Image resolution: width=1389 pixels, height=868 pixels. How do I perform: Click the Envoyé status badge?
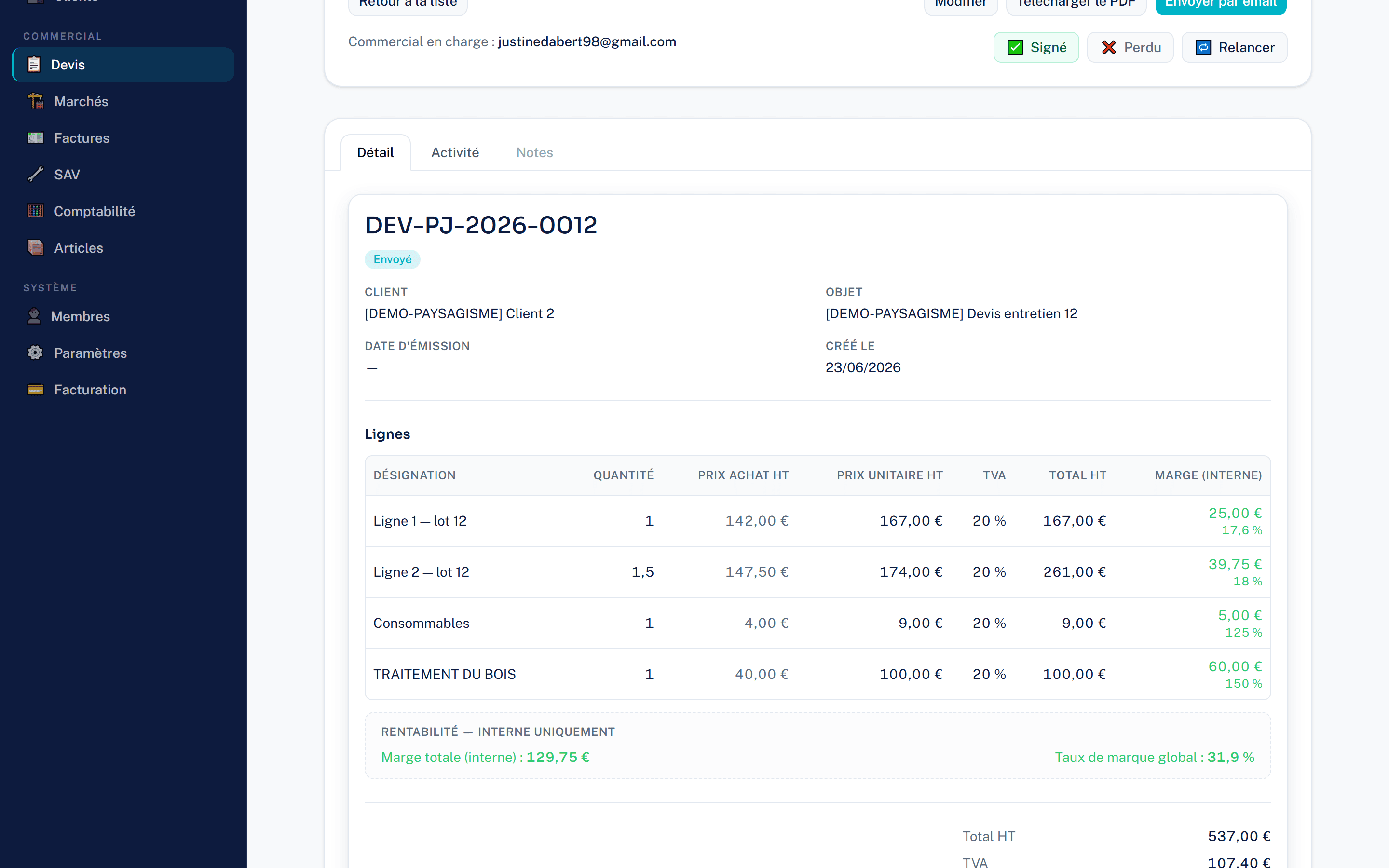click(393, 259)
